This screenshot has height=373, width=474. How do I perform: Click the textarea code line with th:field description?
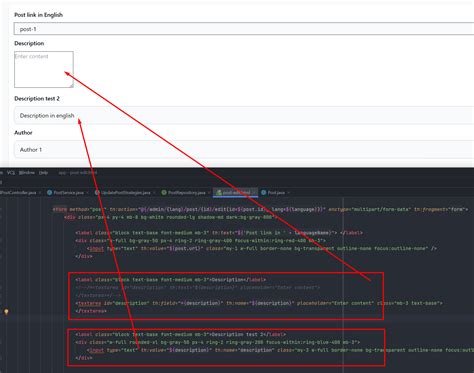coord(259,303)
